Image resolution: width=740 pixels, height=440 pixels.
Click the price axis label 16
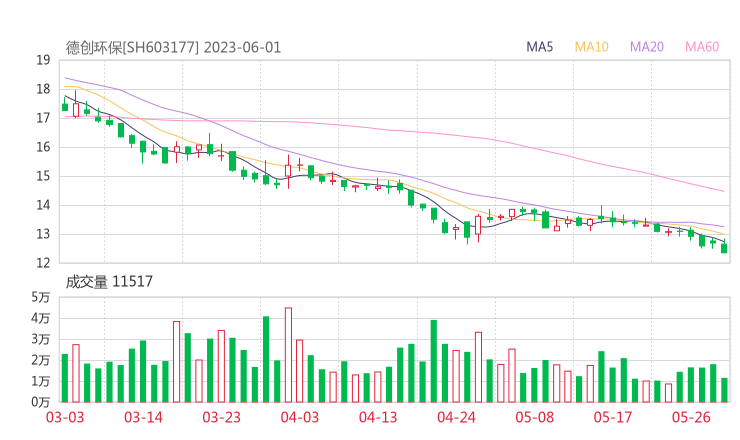click(x=43, y=147)
